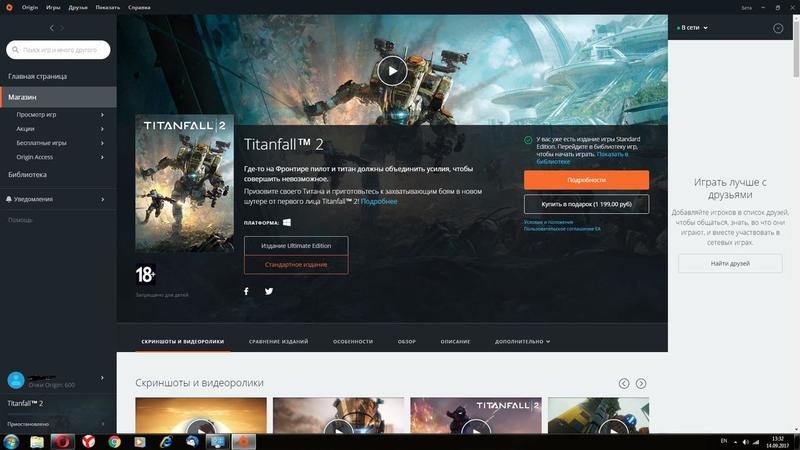Click the network icon in system tray
The height and width of the screenshot is (450, 800).
756,442
